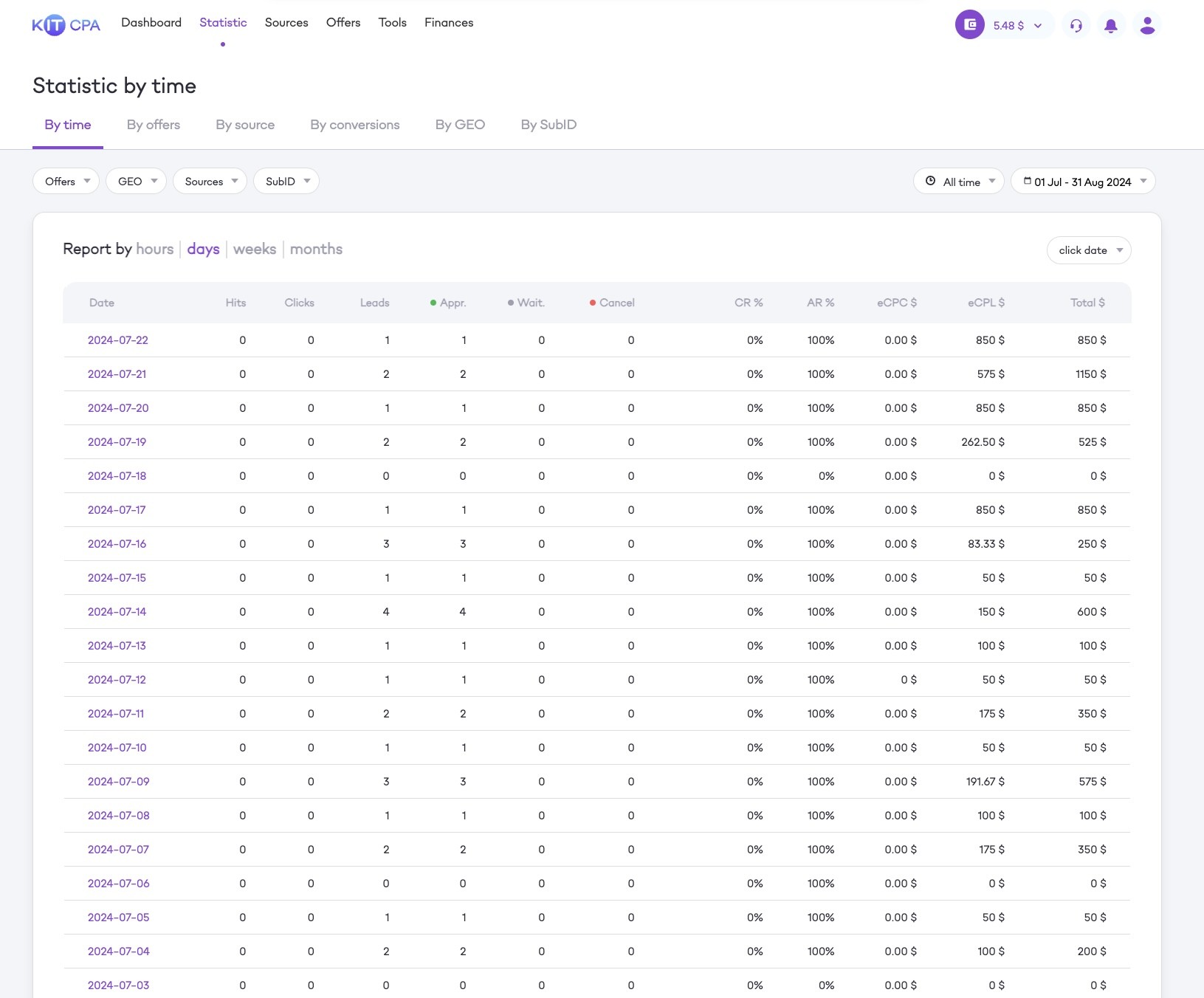Switch to the By GEO tab
This screenshot has width=1204, height=998.
tap(460, 125)
